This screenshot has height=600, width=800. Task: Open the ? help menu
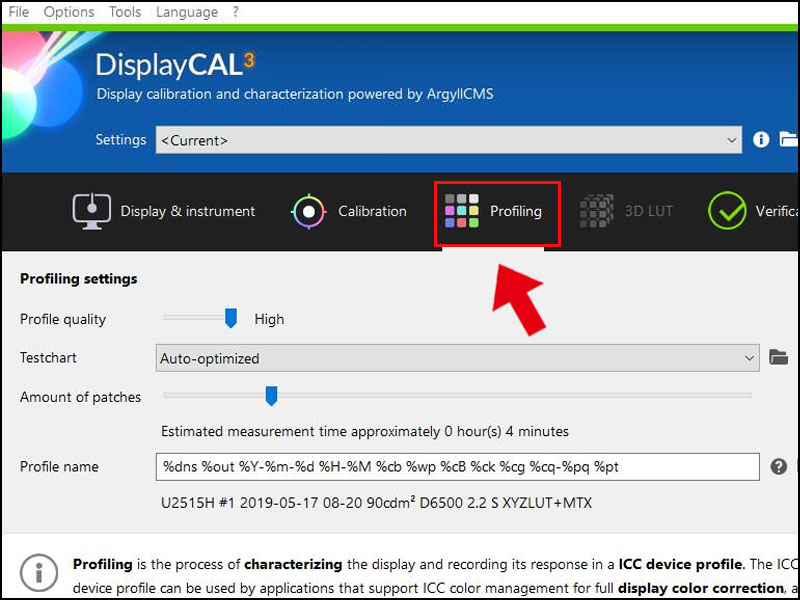235,12
